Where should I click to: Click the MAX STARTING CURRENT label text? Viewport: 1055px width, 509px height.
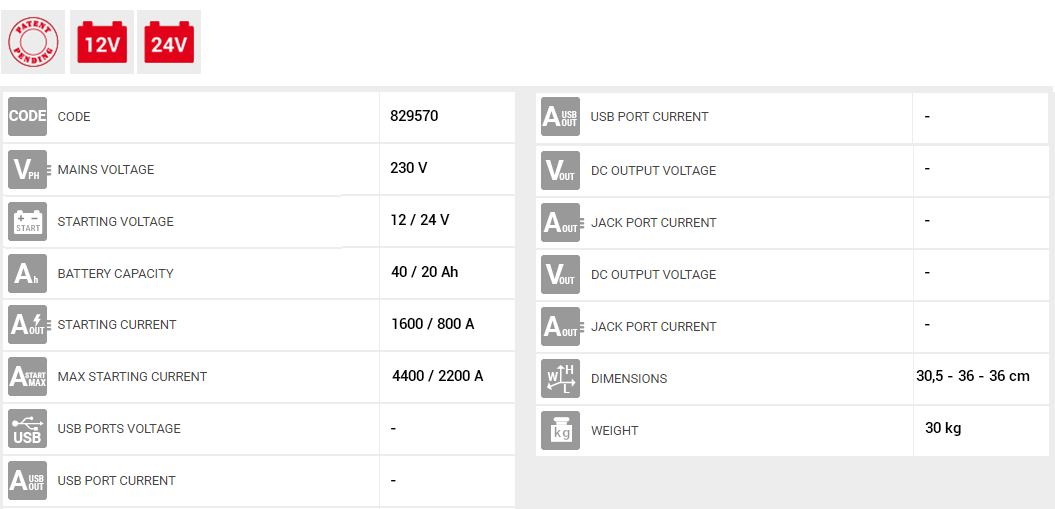pyautogui.click(x=132, y=377)
